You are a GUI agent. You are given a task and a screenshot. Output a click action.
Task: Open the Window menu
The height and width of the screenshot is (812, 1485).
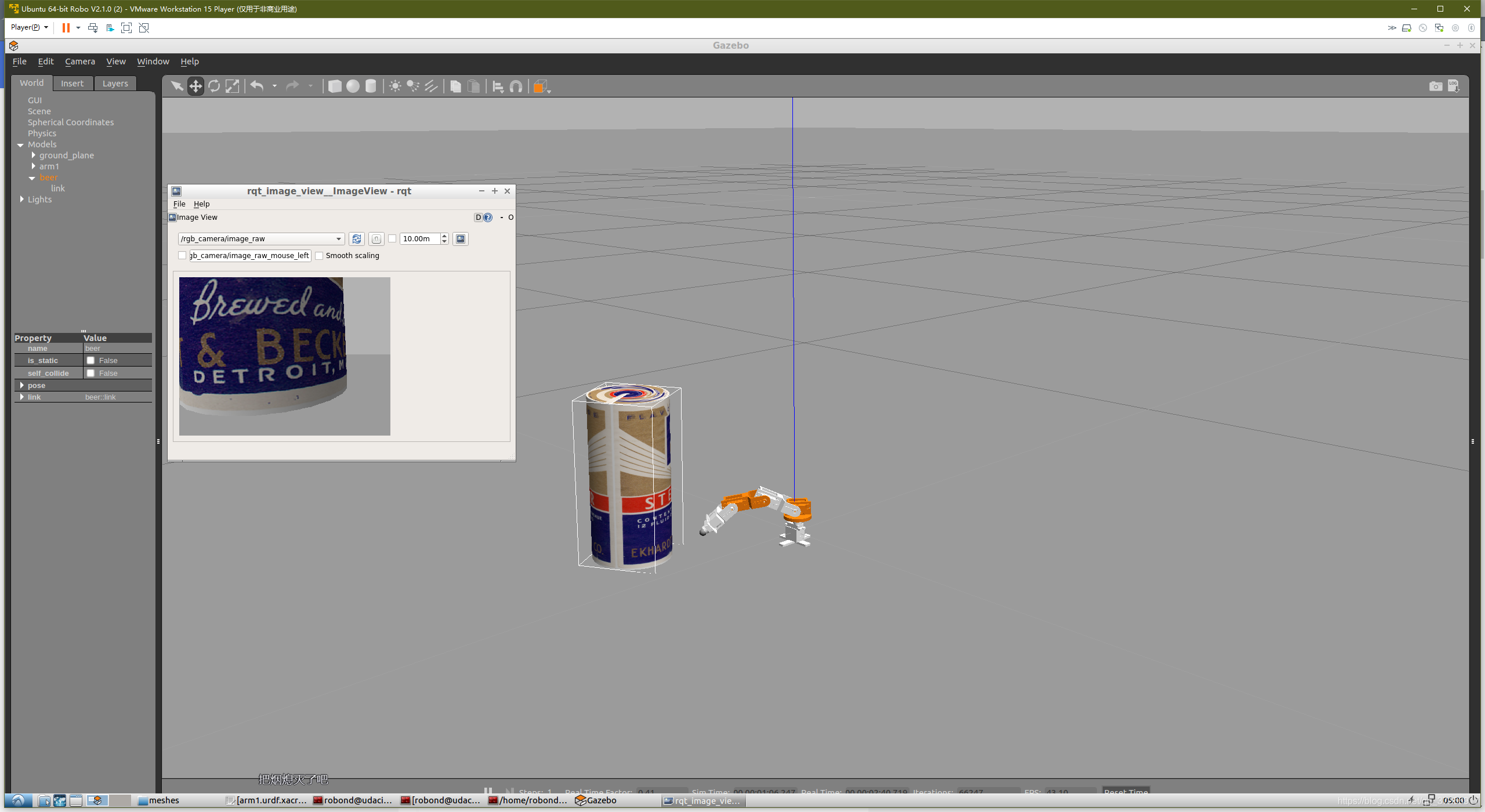(x=153, y=61)
